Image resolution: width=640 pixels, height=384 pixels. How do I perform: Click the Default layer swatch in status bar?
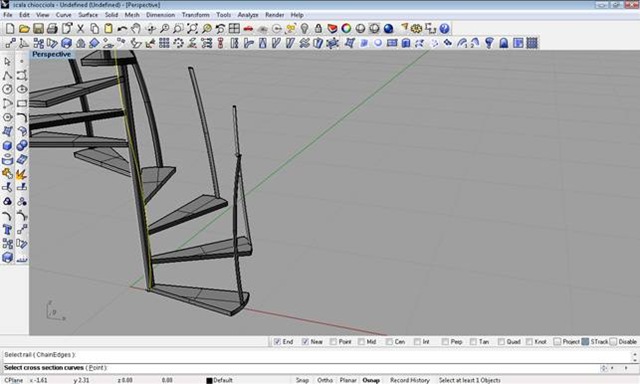[x=209, y=380]
